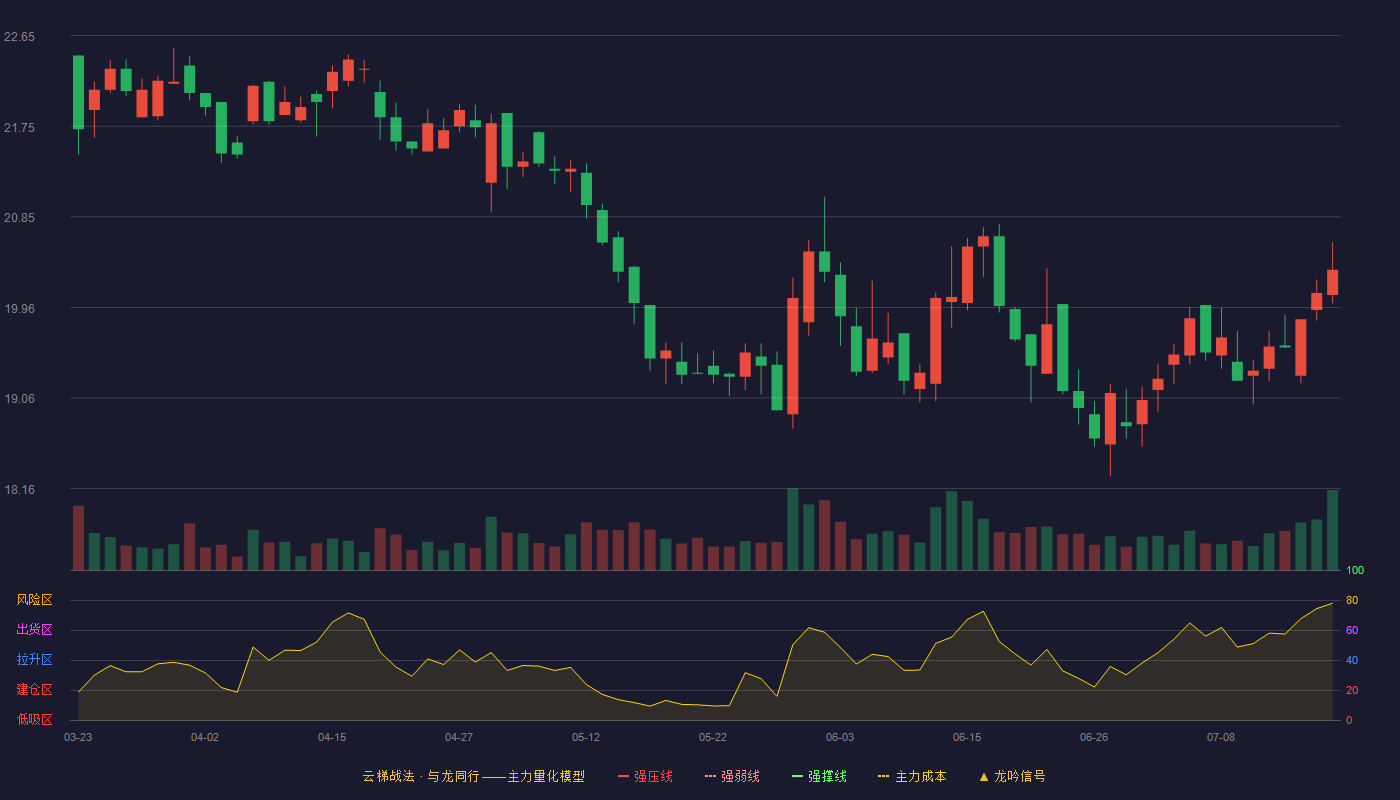Click the 06-26 date label
This screenshot has height=800, width=1400.
(1094, 737)
